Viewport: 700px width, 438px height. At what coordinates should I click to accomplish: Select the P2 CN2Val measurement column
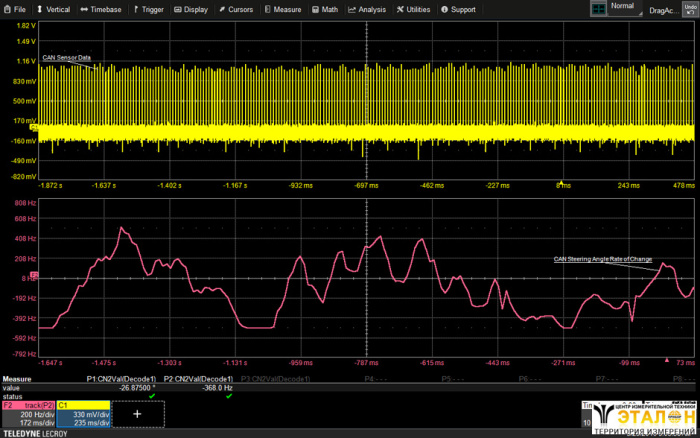click(198, 380)
